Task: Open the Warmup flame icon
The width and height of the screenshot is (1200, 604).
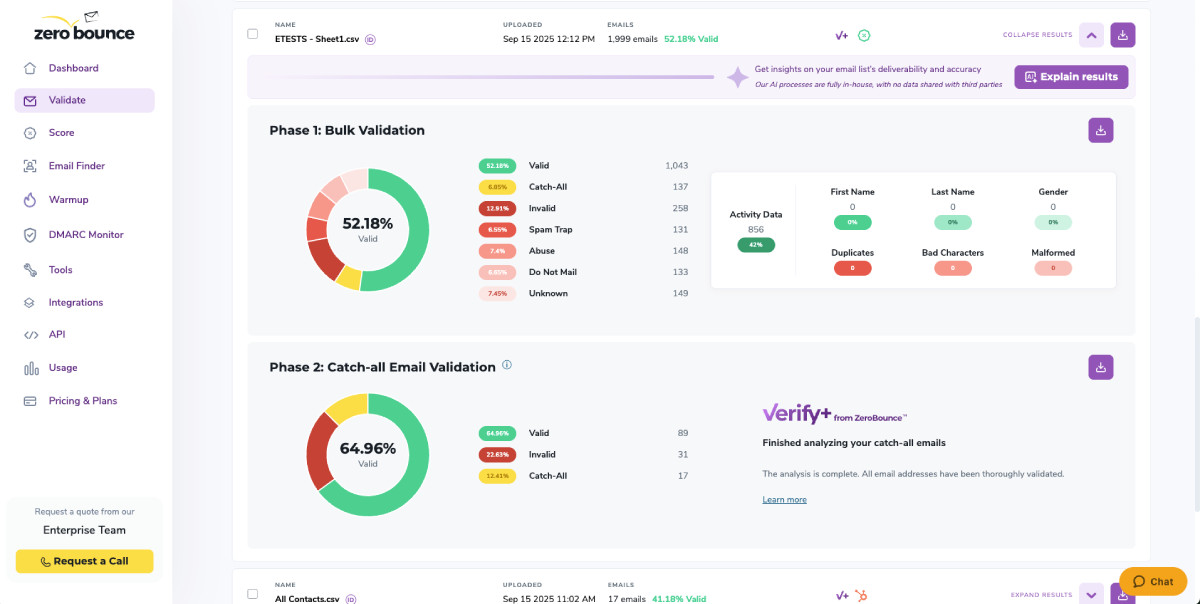Action: tap(29, 199)
